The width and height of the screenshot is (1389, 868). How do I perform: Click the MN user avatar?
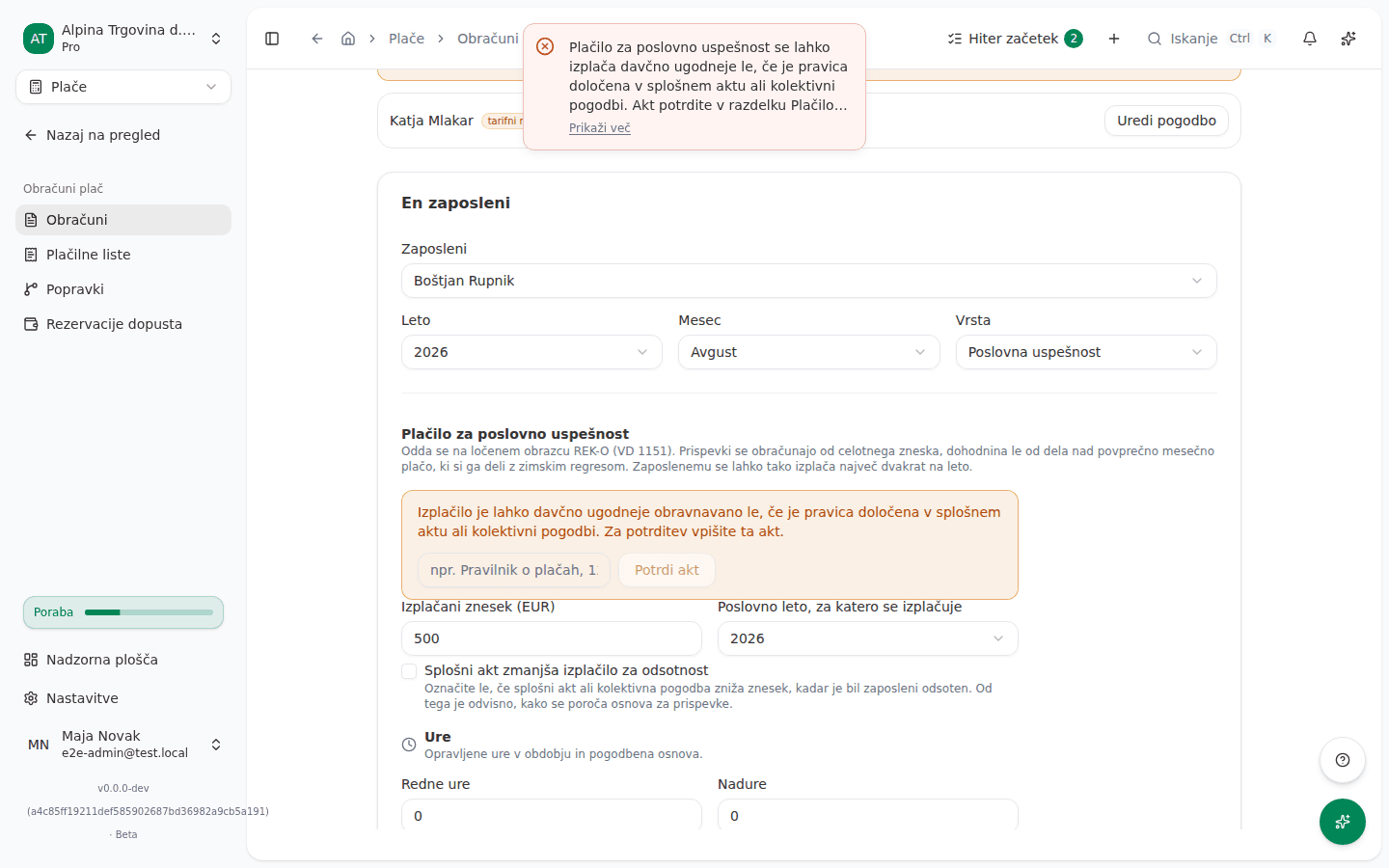coord(39,745)
